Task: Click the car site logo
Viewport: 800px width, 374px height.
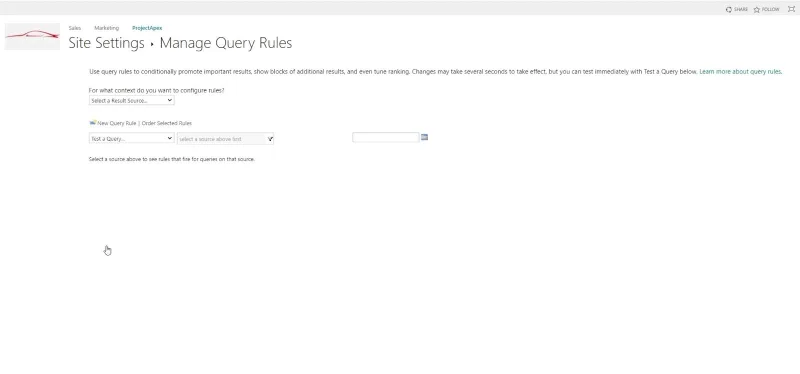Action: click(32, 36)
